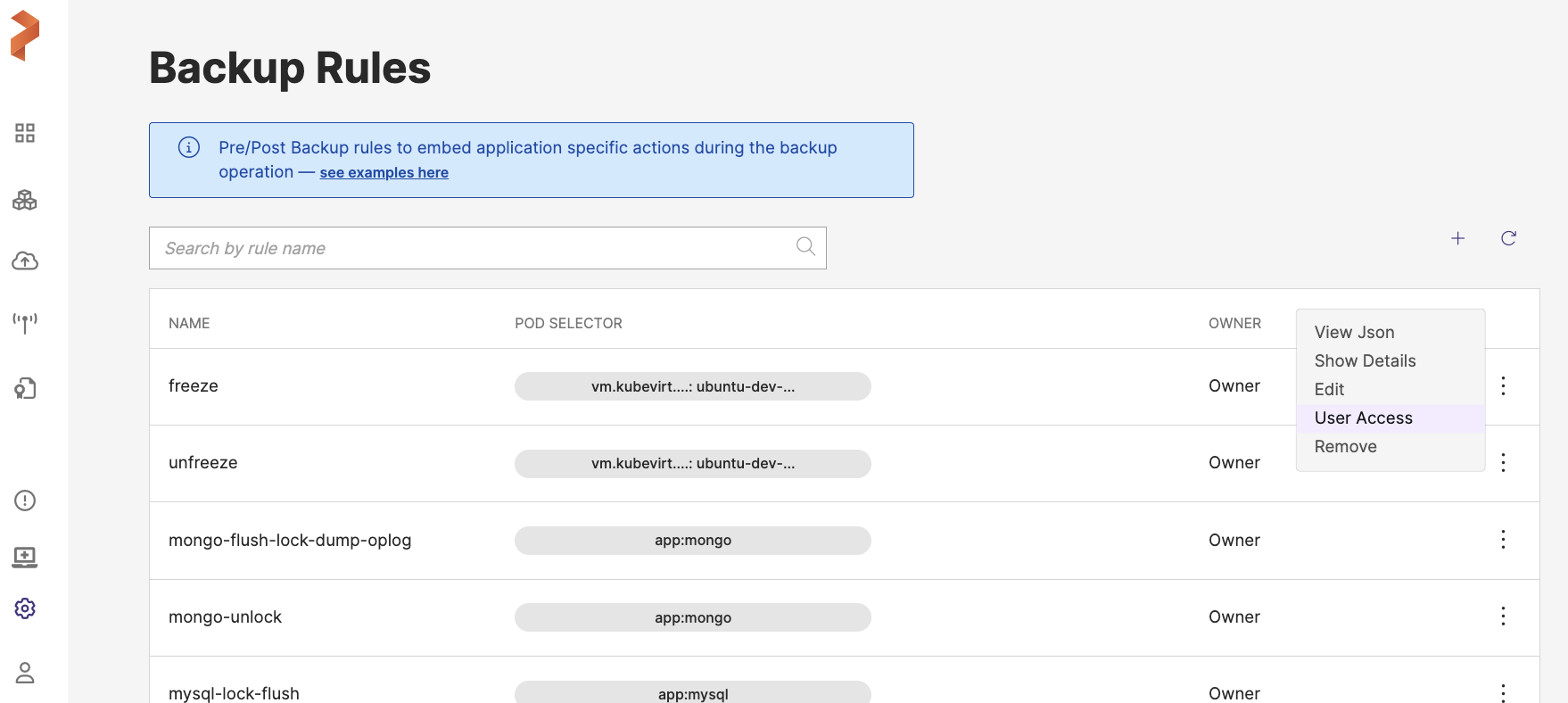Image resolution: width=1568 pixels, height=703 pixels.
Task: Open the actions menu for mongo-flush-lock-dump-oplog
Action: [1503, 540]
